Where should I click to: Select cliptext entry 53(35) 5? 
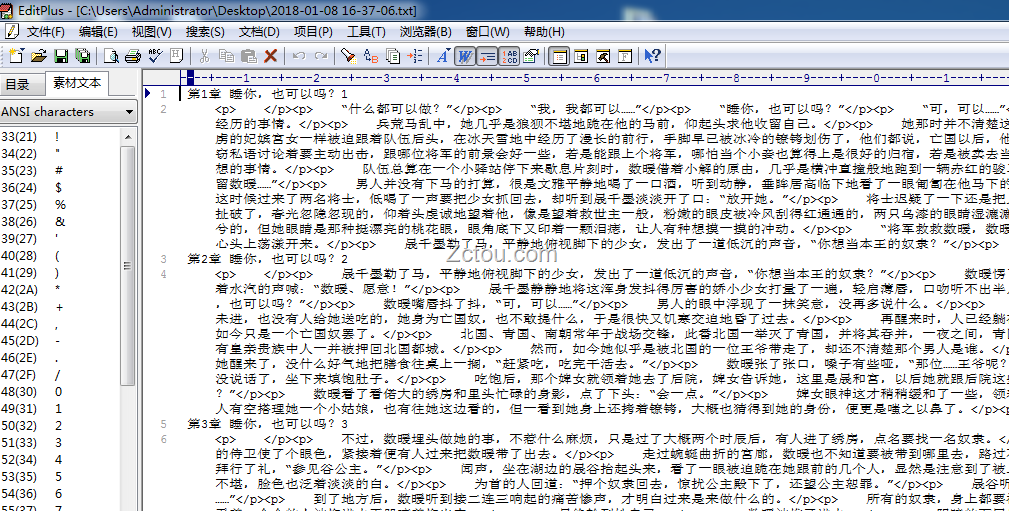click(x=60, y=477)
